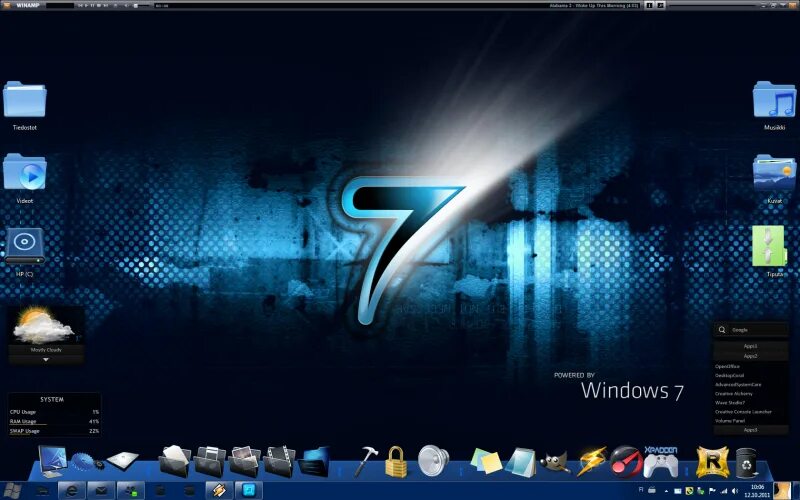The width and height of the screenshot is (800, 500).
Task: Collapse the Apps2 section header
Action: click(750, 356)
